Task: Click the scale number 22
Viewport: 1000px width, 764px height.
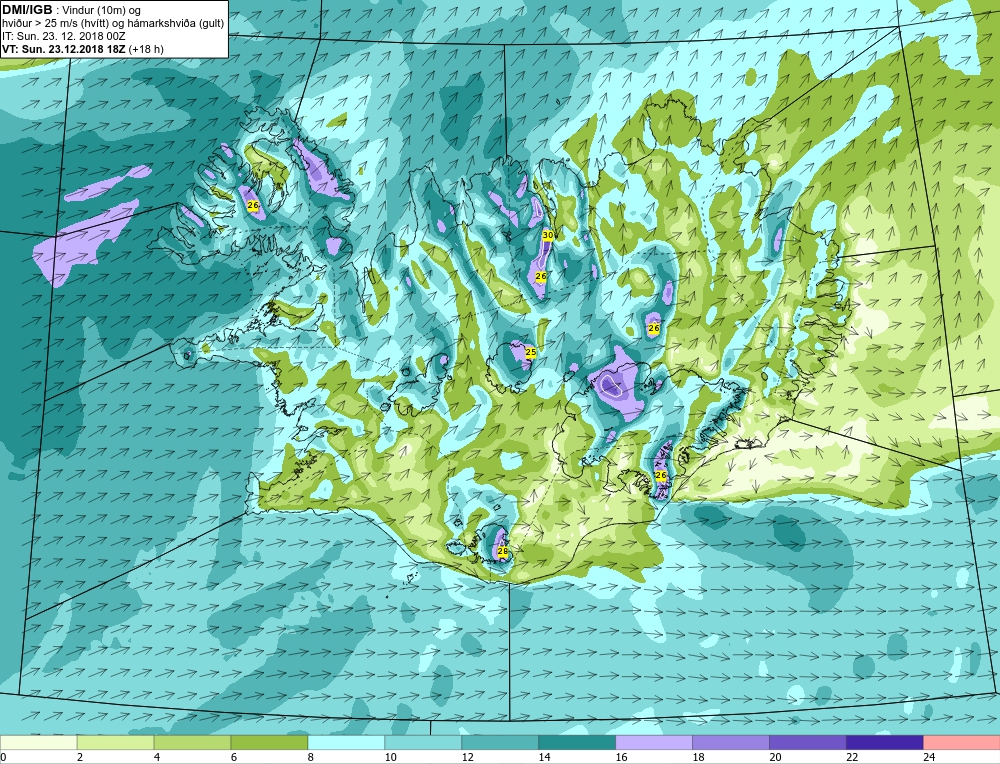Action: coord(852,757)
